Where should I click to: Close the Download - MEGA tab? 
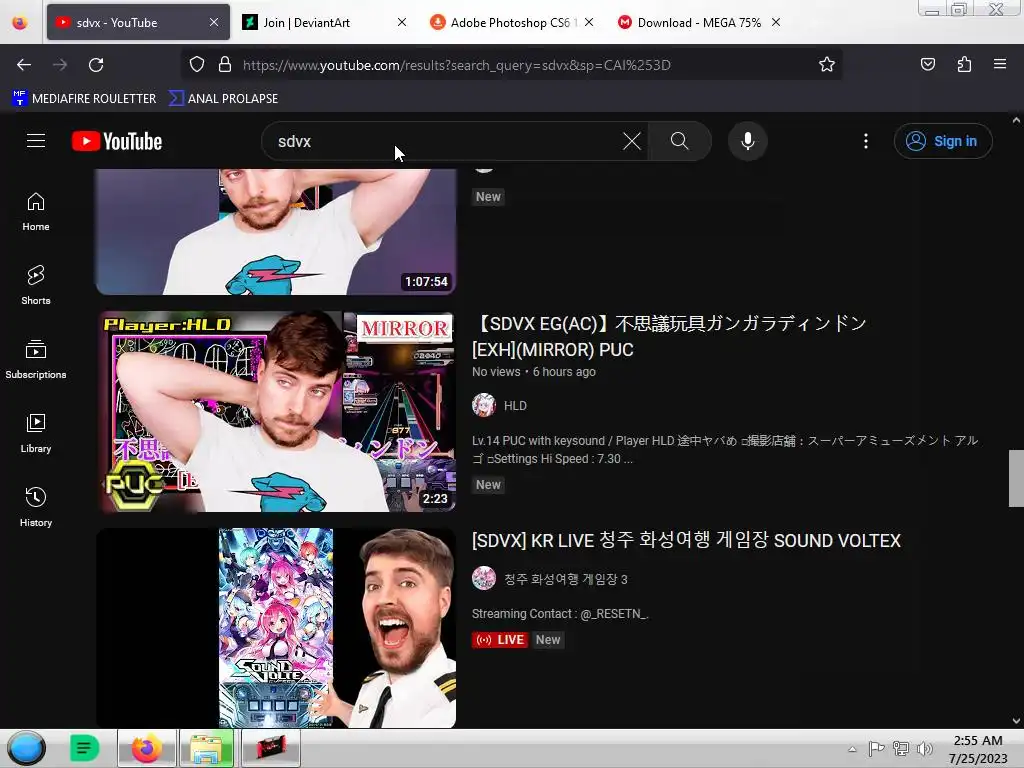point(776,22)
